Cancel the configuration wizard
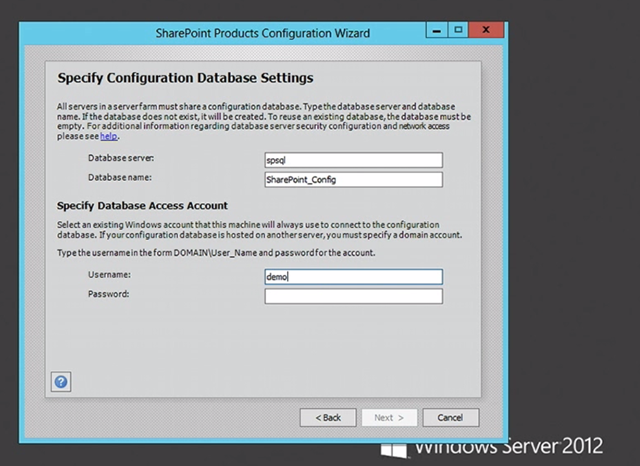Screen dimensions: 640x466 click(451, 417)
